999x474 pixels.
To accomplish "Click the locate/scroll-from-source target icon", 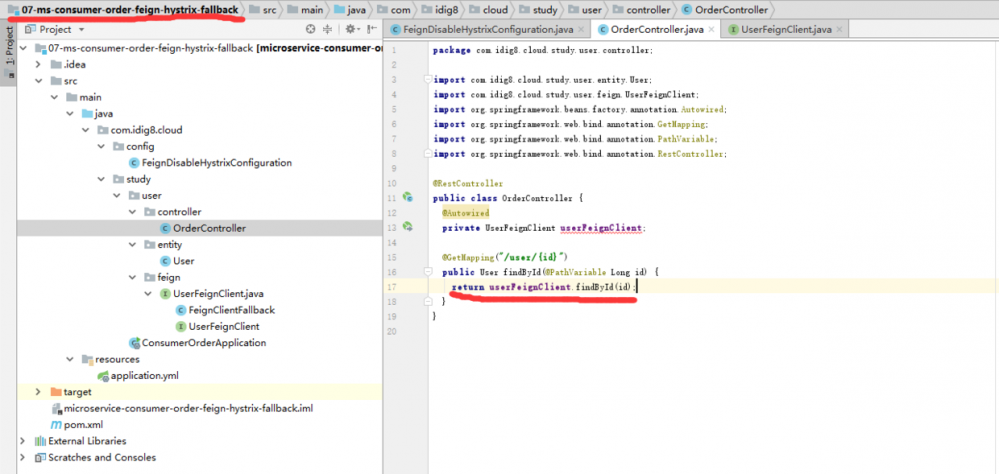I will click(x=309, y=30).
